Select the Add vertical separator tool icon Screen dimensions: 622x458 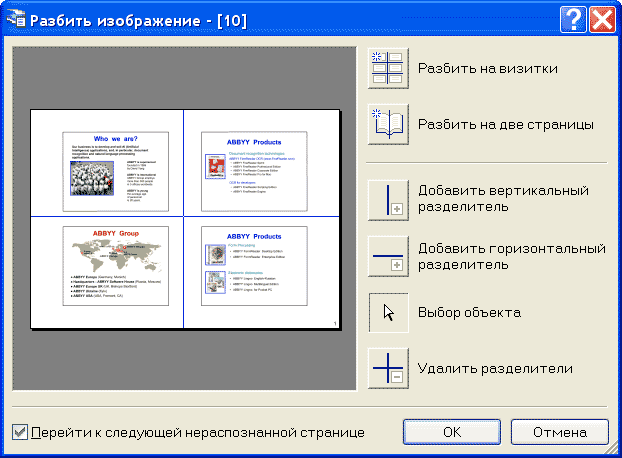click(x=388, y=200)
